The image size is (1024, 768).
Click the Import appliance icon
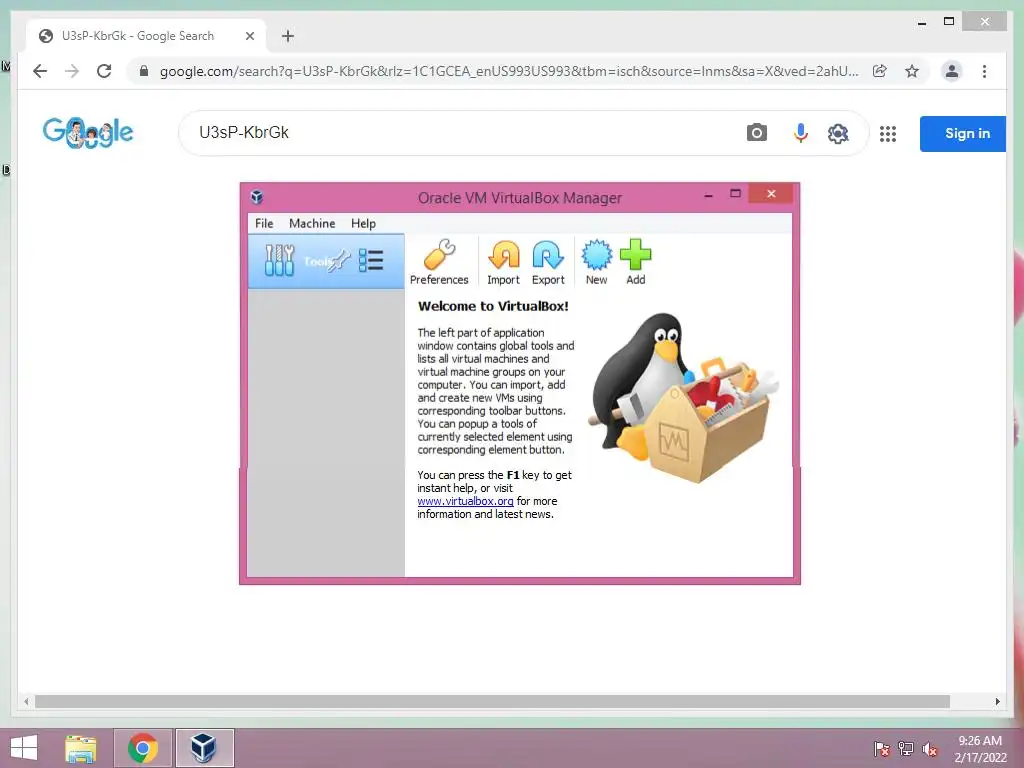[x=504, y=255]
